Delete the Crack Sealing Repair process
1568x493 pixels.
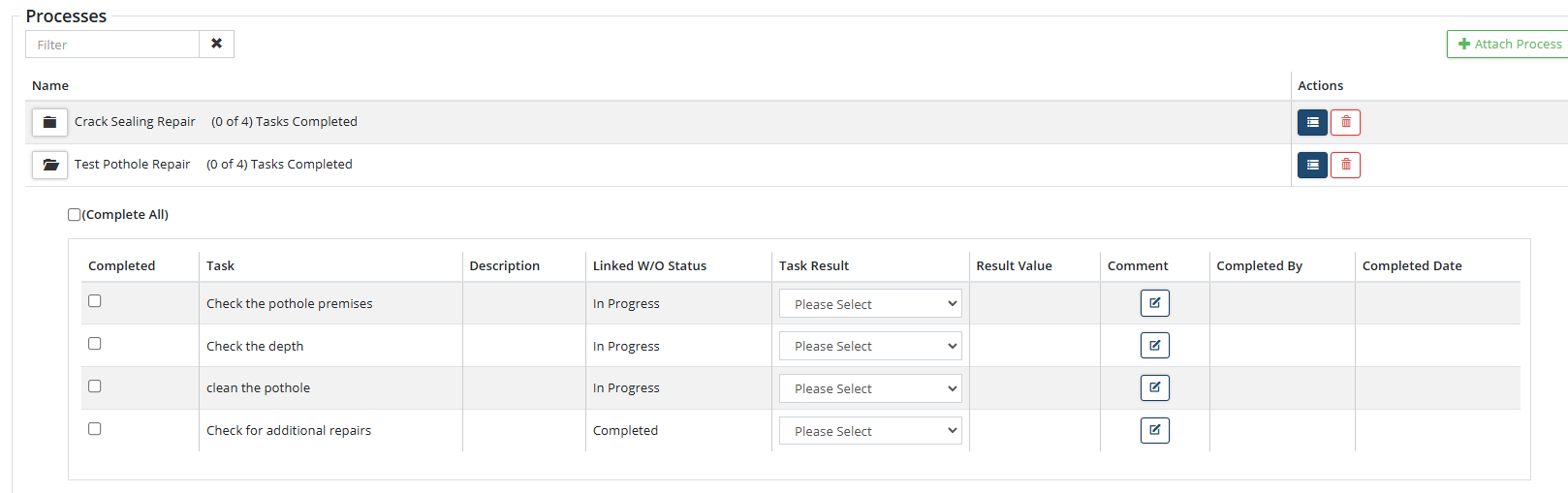(1345, 122)
